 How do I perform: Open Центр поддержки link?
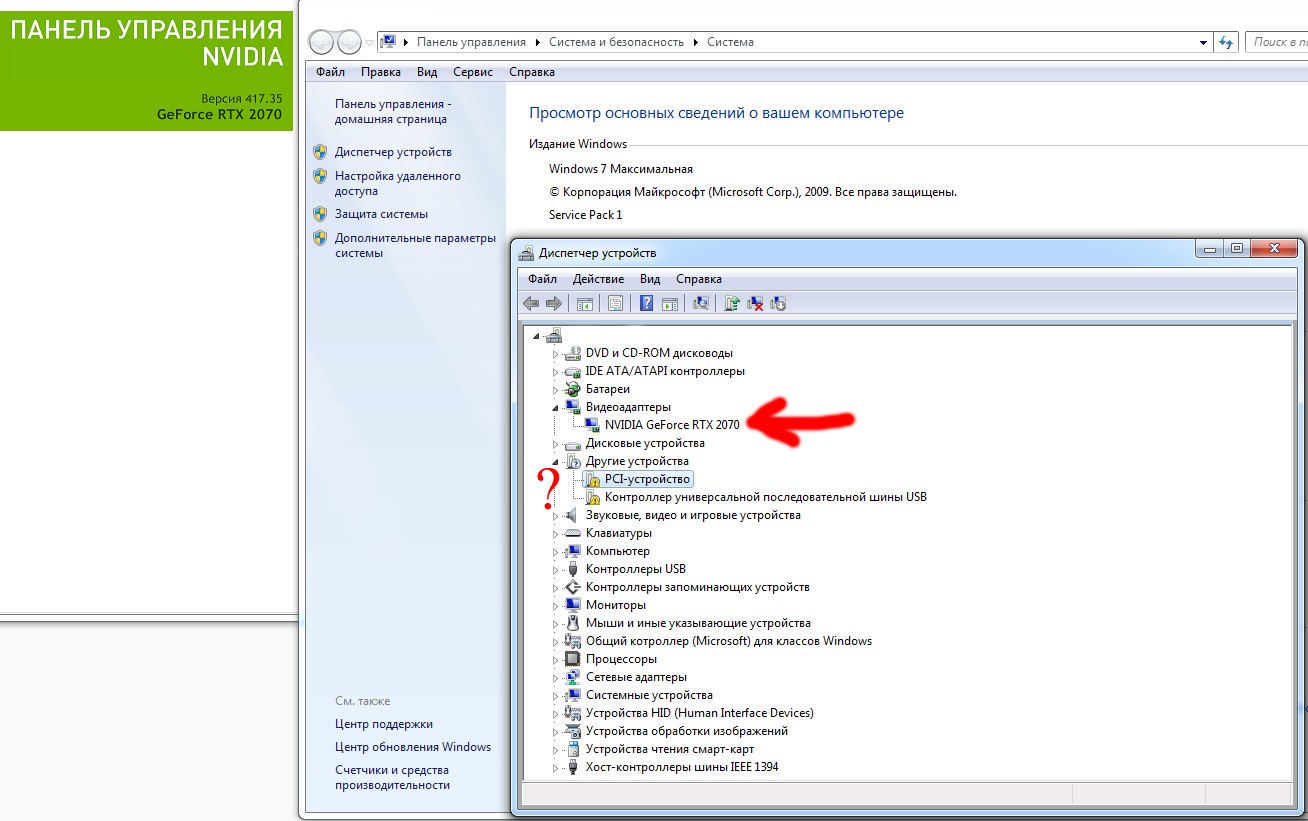coord(384,724)
